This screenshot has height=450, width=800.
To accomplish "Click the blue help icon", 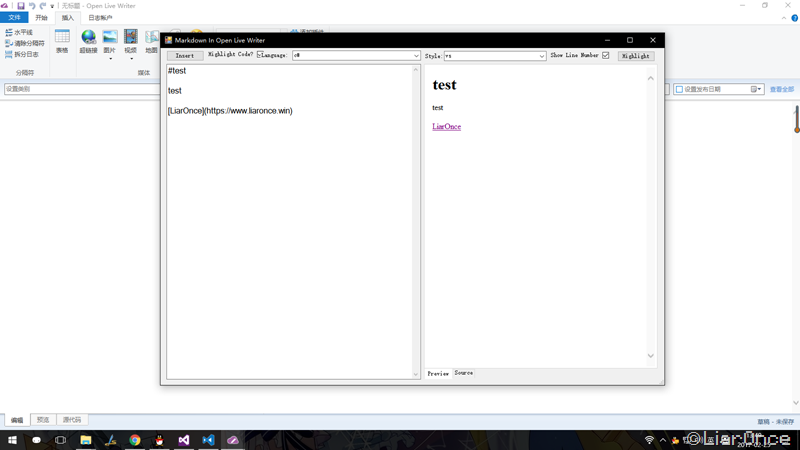I will point(794,18).
